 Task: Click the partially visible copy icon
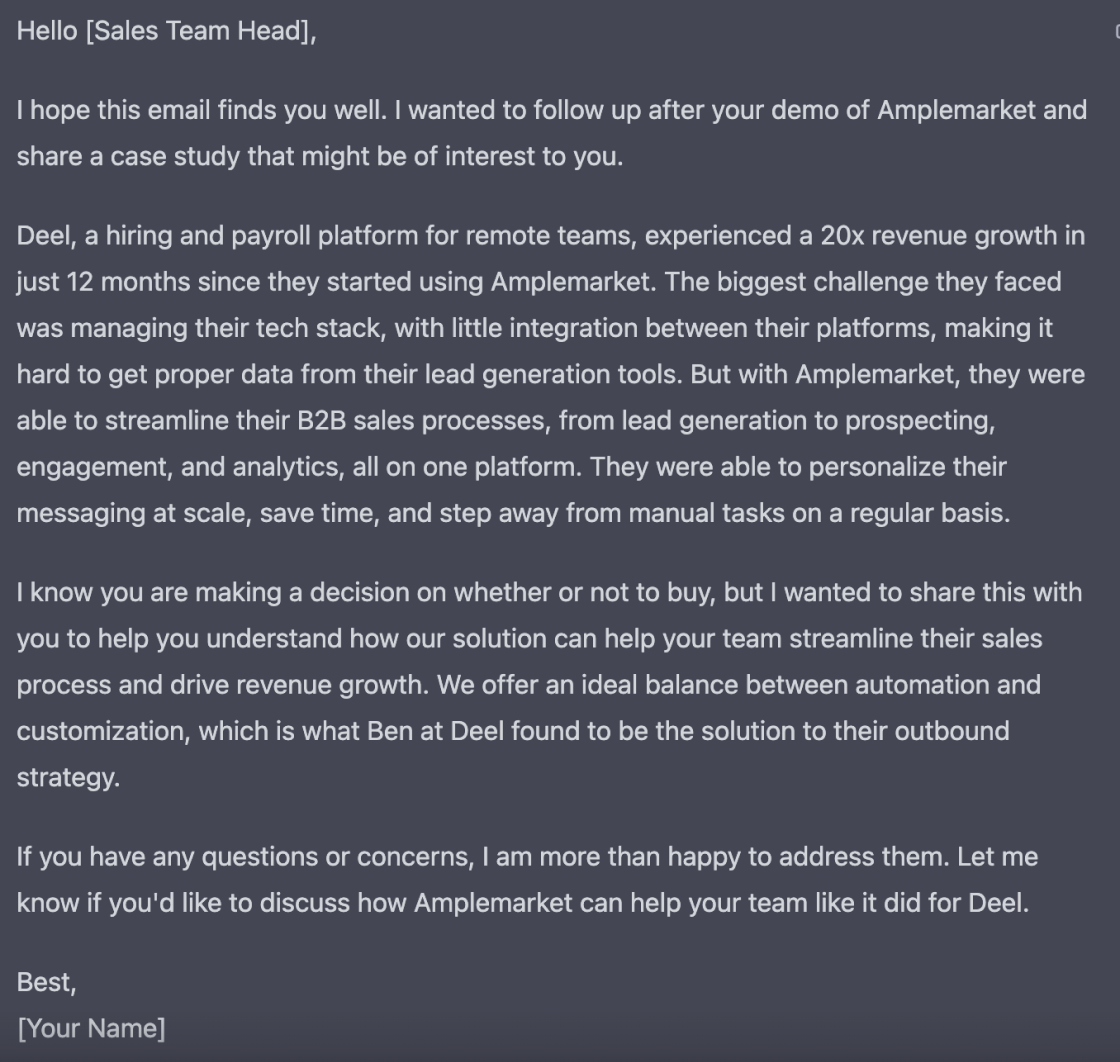click(x=1116, y=31)
